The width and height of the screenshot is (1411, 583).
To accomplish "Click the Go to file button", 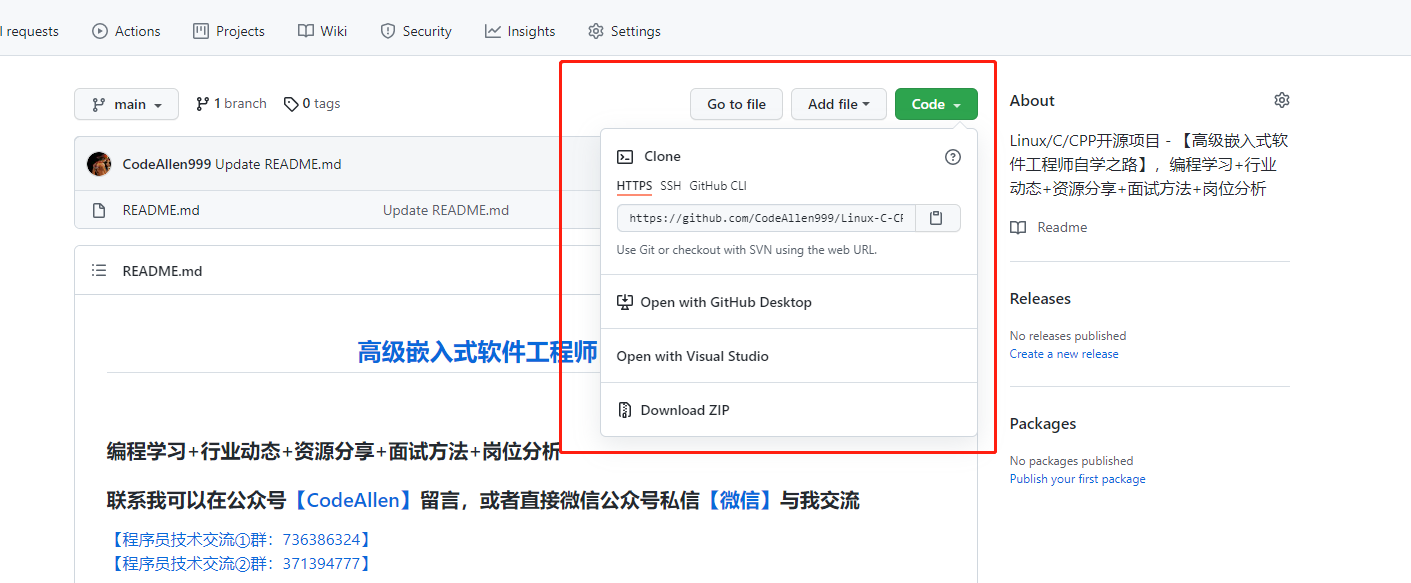I will [x=737, y=104].
